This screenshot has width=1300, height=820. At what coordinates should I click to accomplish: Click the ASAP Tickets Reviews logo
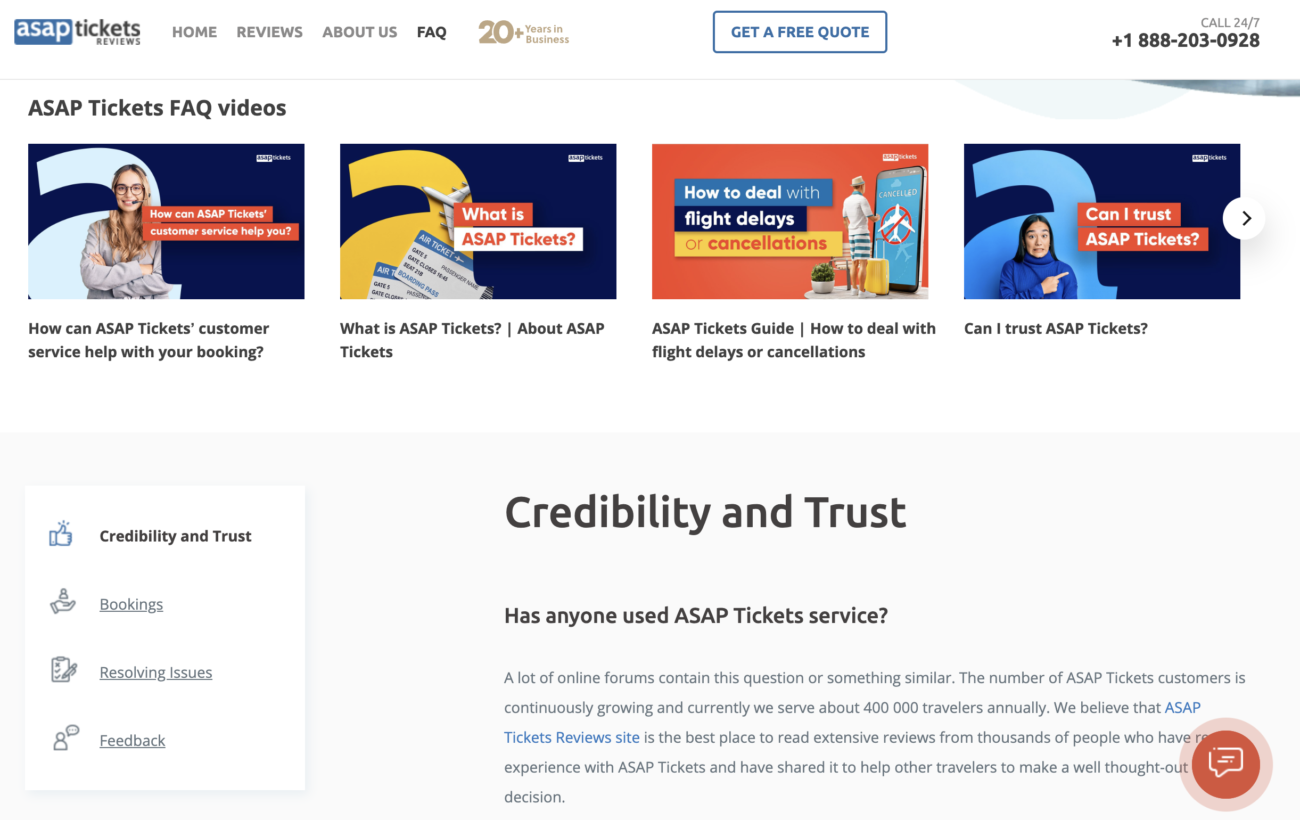[x=77, y=31]
